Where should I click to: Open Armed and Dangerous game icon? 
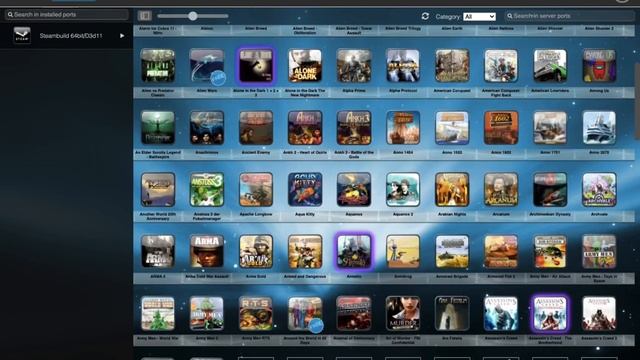tap(305, 251)
